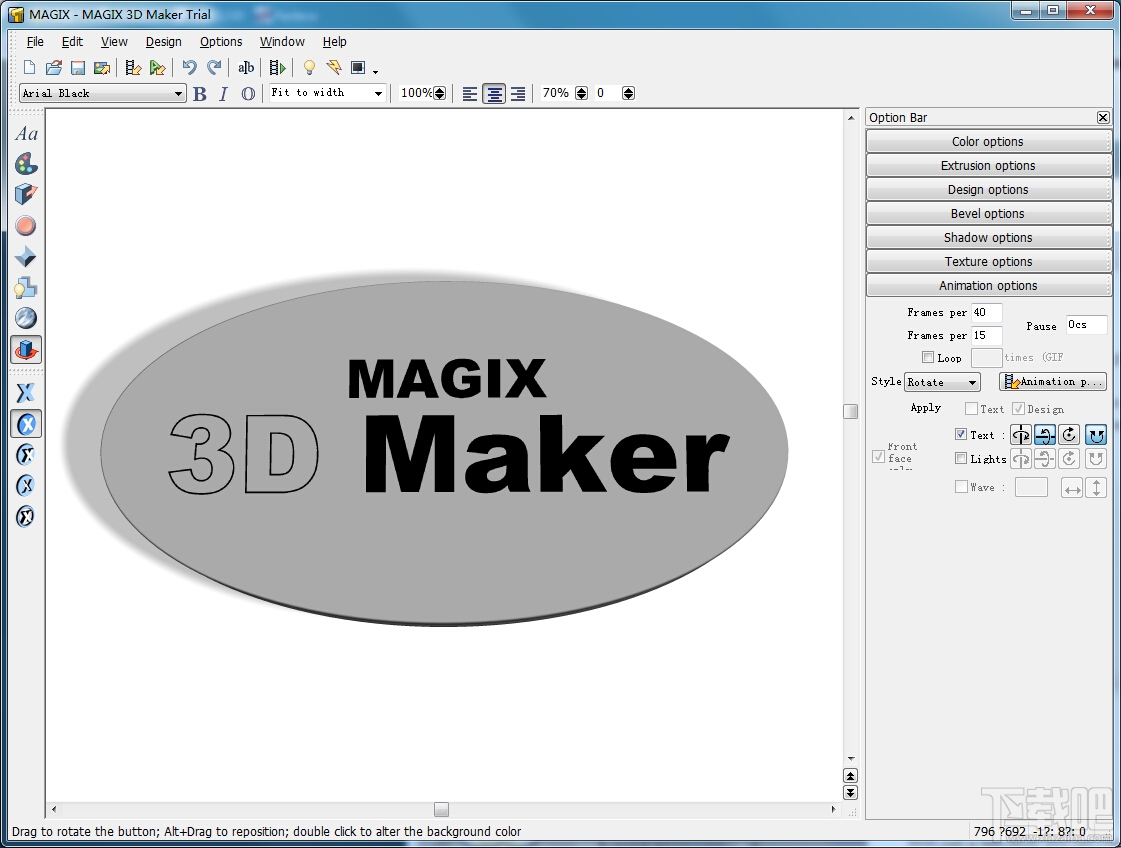
Task: Enable the Lights animation checkbox
Action: 961,459
